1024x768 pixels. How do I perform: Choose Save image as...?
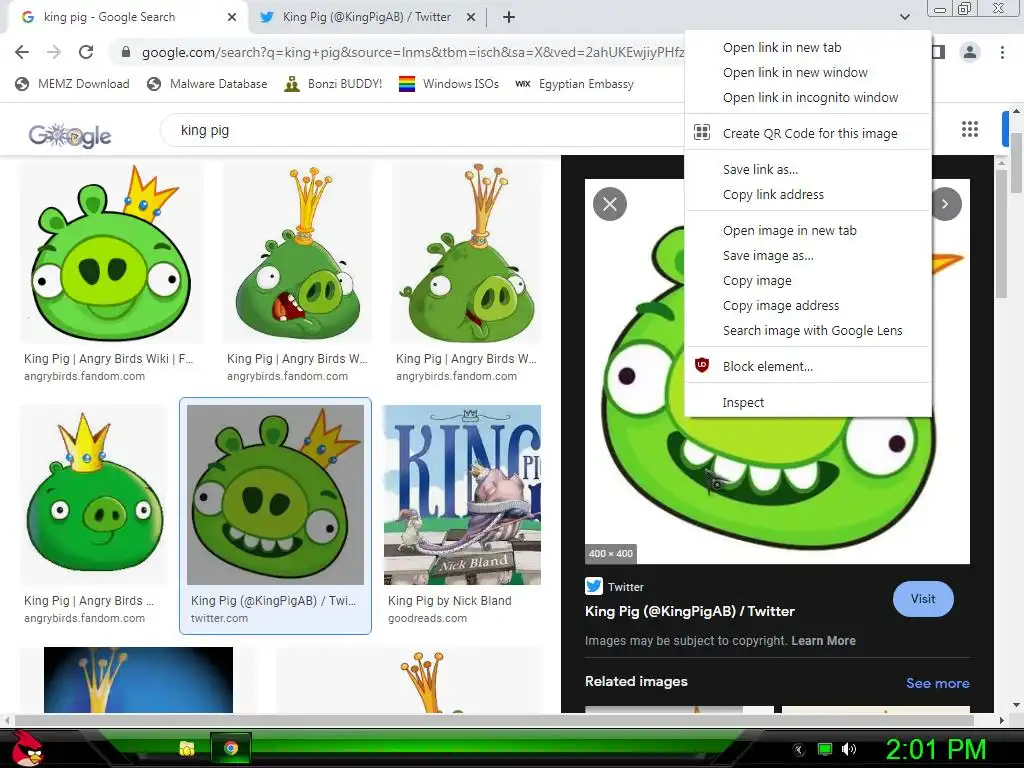[x=808, y=255]
